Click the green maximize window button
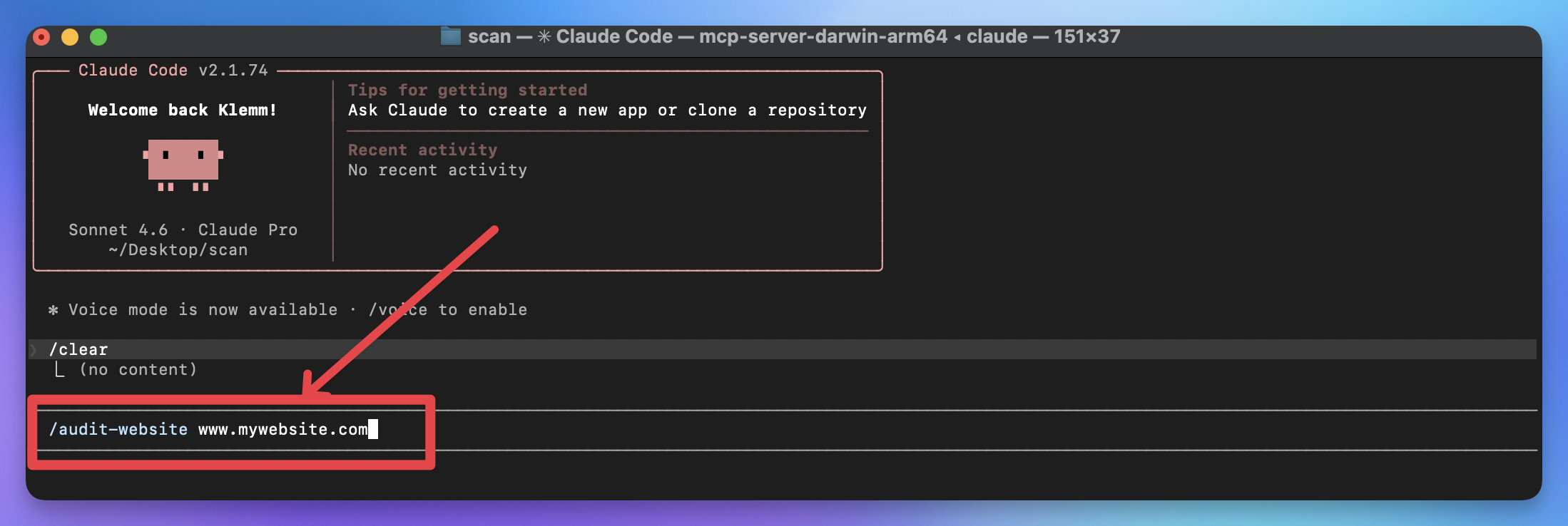 point(98,37)
